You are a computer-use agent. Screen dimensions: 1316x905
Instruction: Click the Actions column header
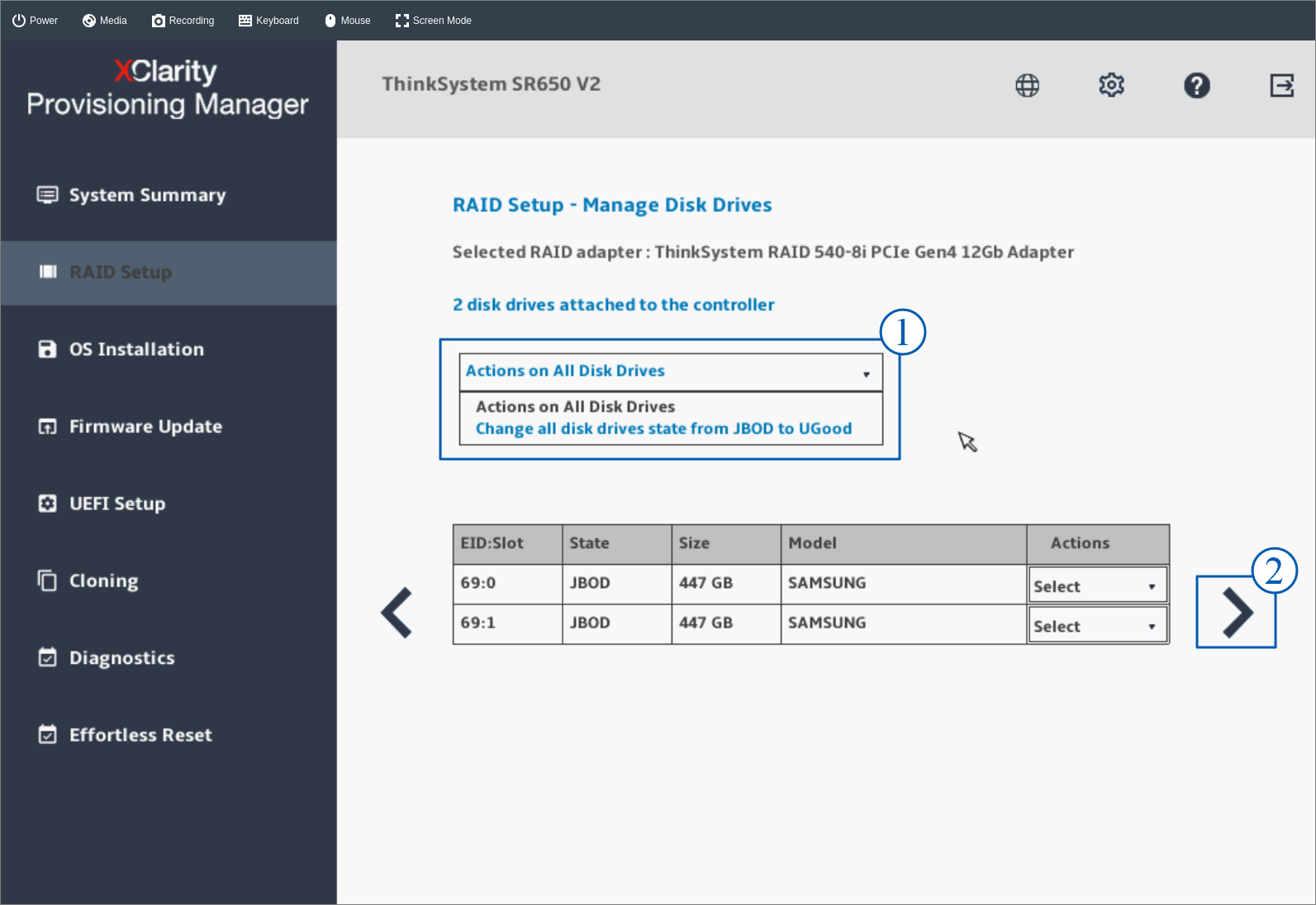[1098, 544]
